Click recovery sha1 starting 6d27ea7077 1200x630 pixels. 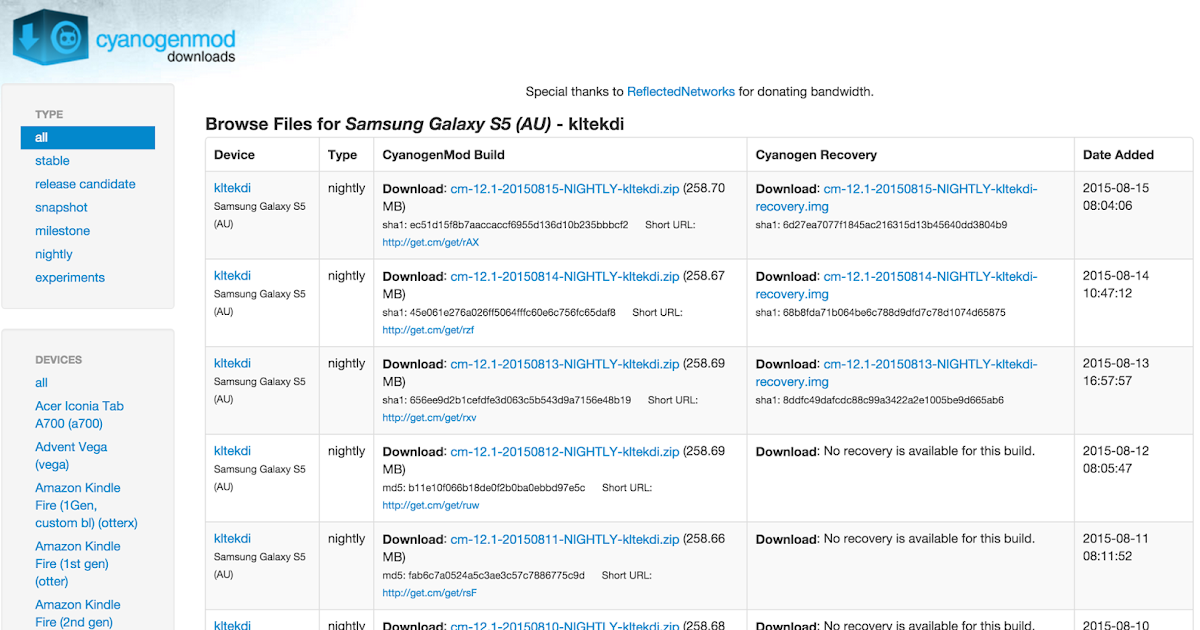pyautogui.click(x=895, y=225)
